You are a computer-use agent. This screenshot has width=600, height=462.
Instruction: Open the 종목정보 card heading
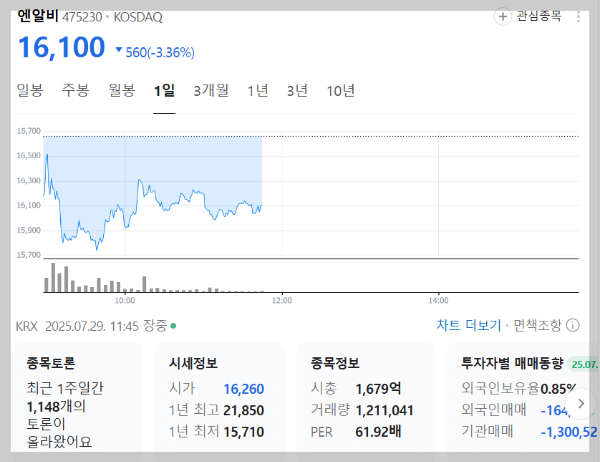[x=335, y=363]
